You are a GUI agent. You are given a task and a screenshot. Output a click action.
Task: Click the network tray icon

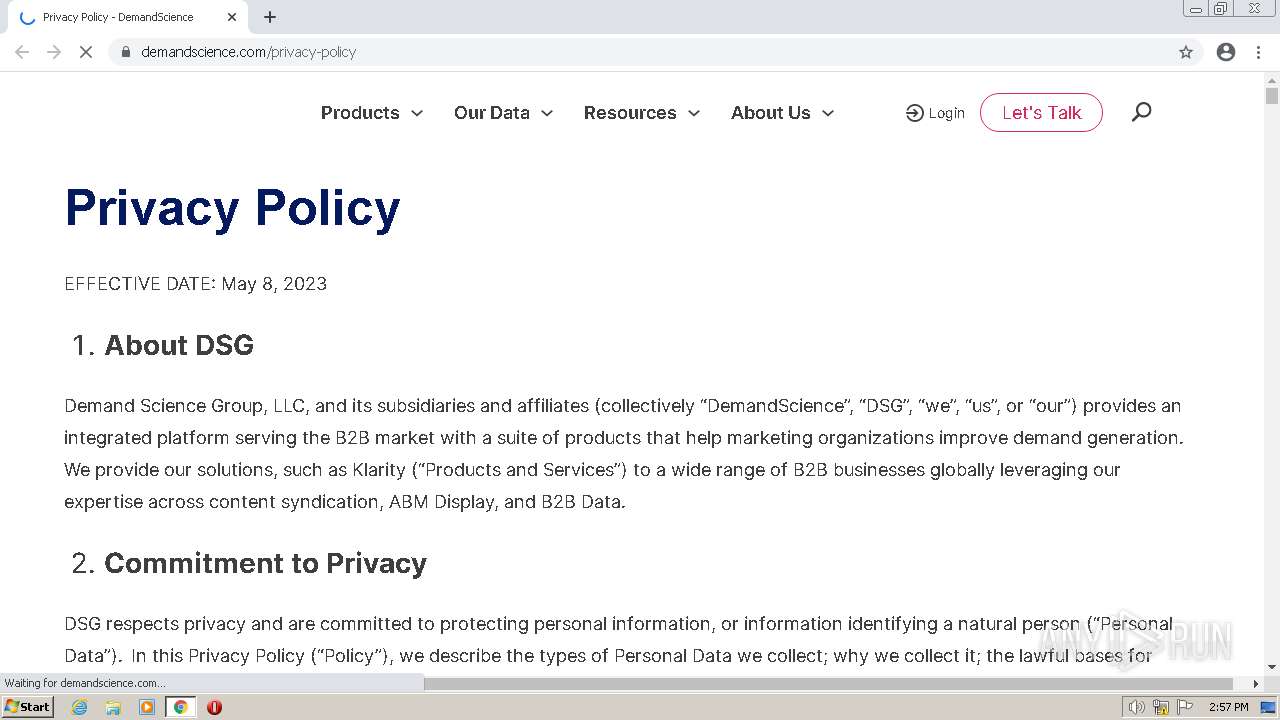pyautogui.click(x=1161, y=707)
